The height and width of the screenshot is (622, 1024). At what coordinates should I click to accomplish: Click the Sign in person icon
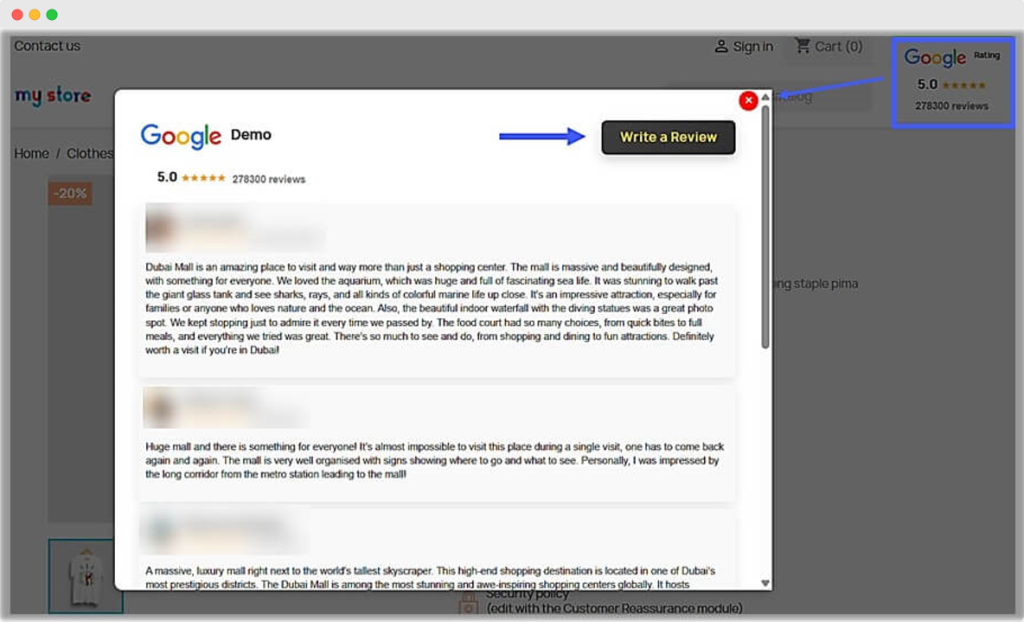(721, 47)
